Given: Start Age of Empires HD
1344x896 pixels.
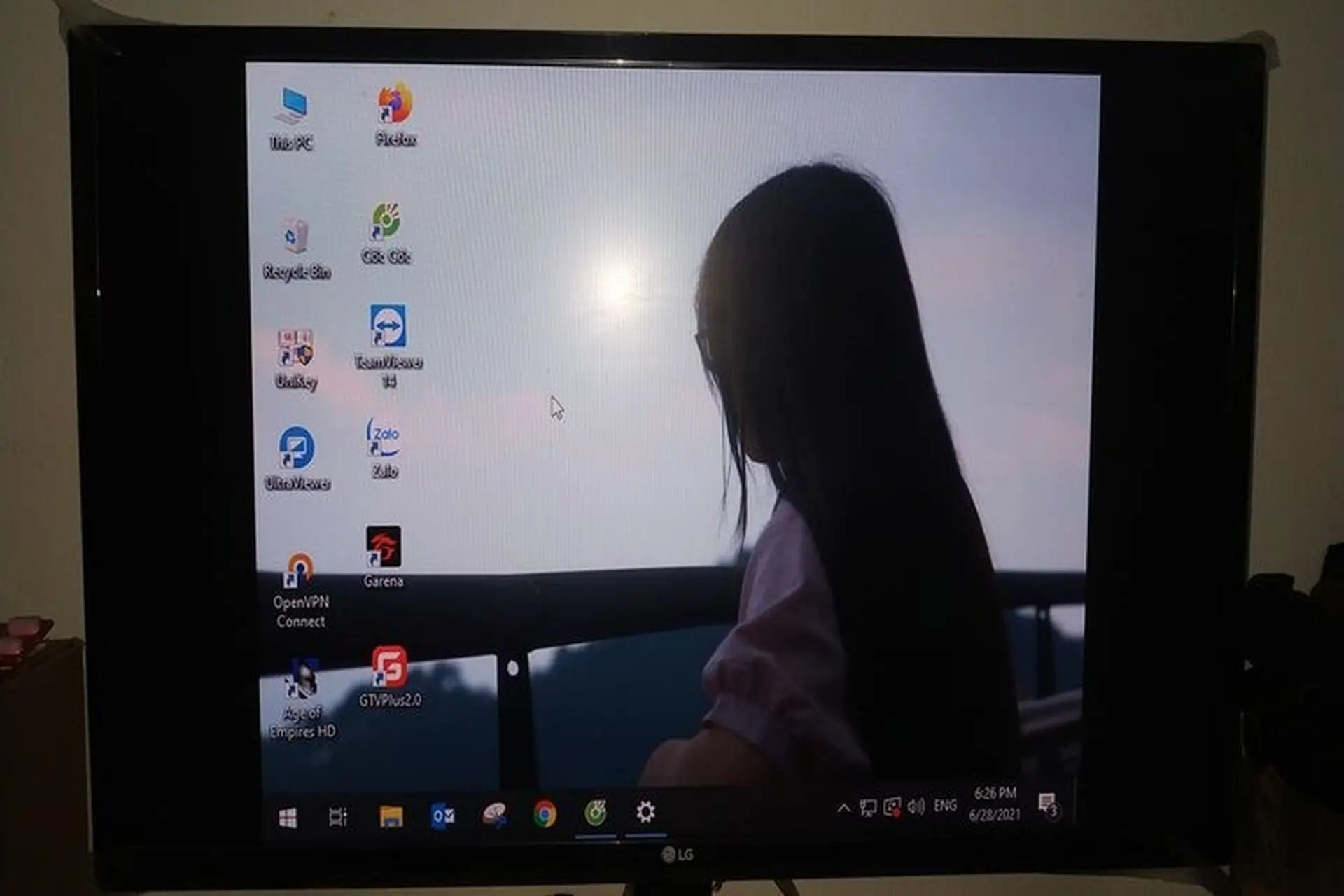Looking at the screenshot, I should [302, 680].
